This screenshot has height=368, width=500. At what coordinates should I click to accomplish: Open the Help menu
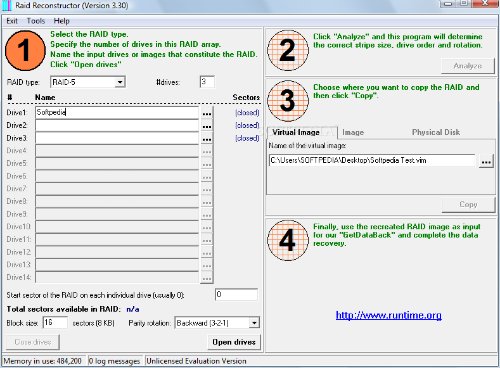[61, 21]
